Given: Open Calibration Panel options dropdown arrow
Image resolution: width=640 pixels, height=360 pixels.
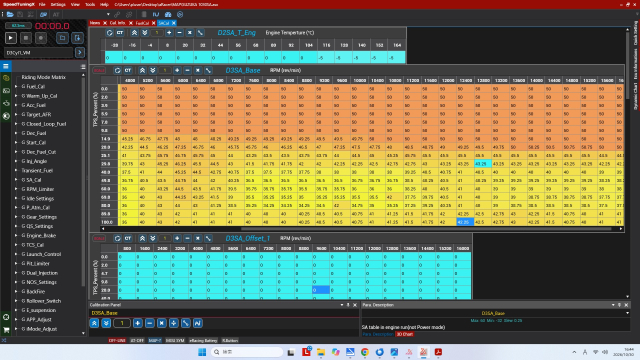Looking at the screenshot, I should [x=342, y=305].
